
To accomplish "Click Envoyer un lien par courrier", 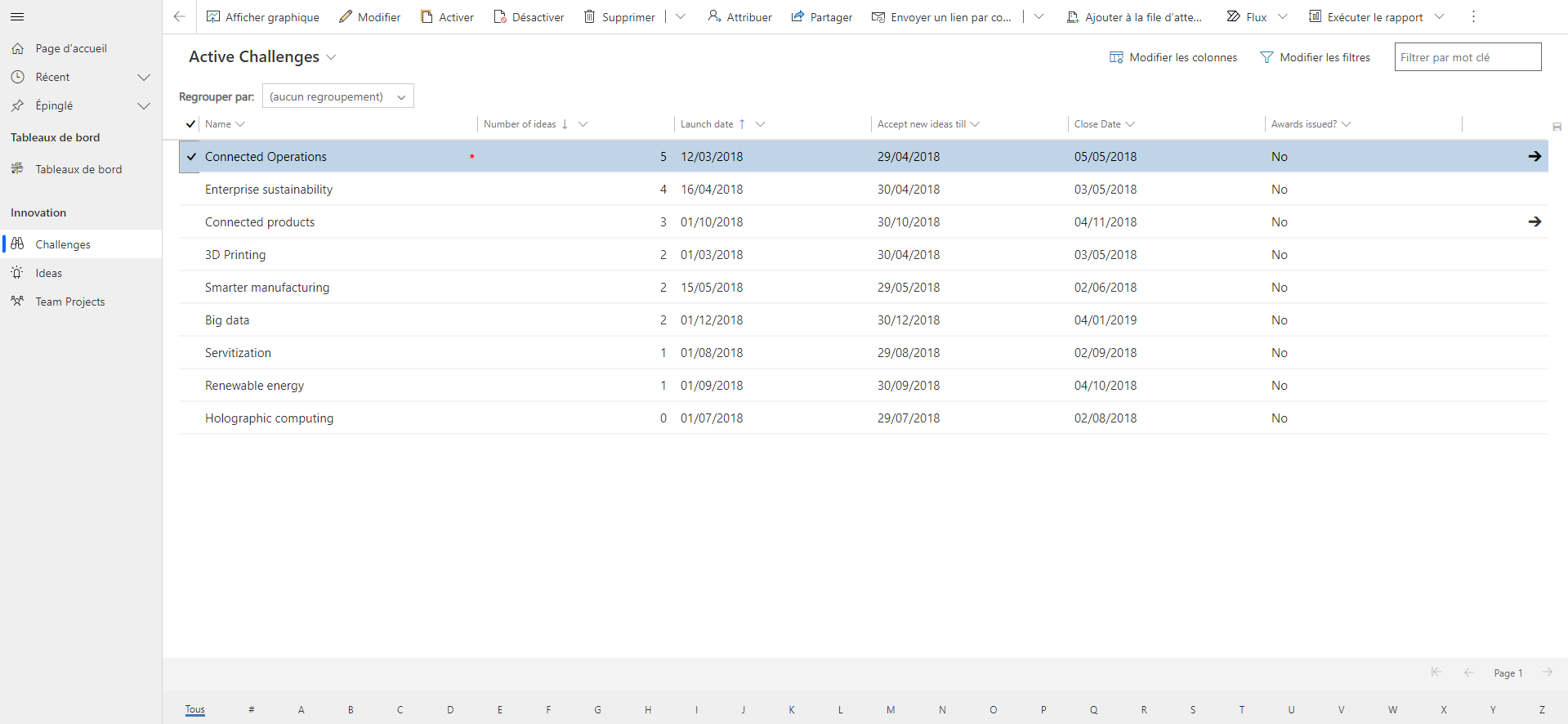I will tap(941, 16).
